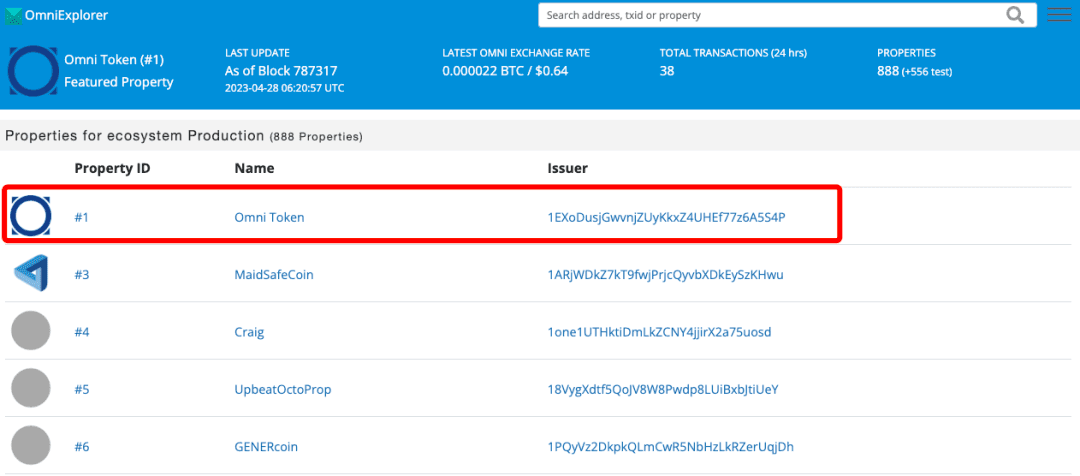Open property ID #6 link

82,446
